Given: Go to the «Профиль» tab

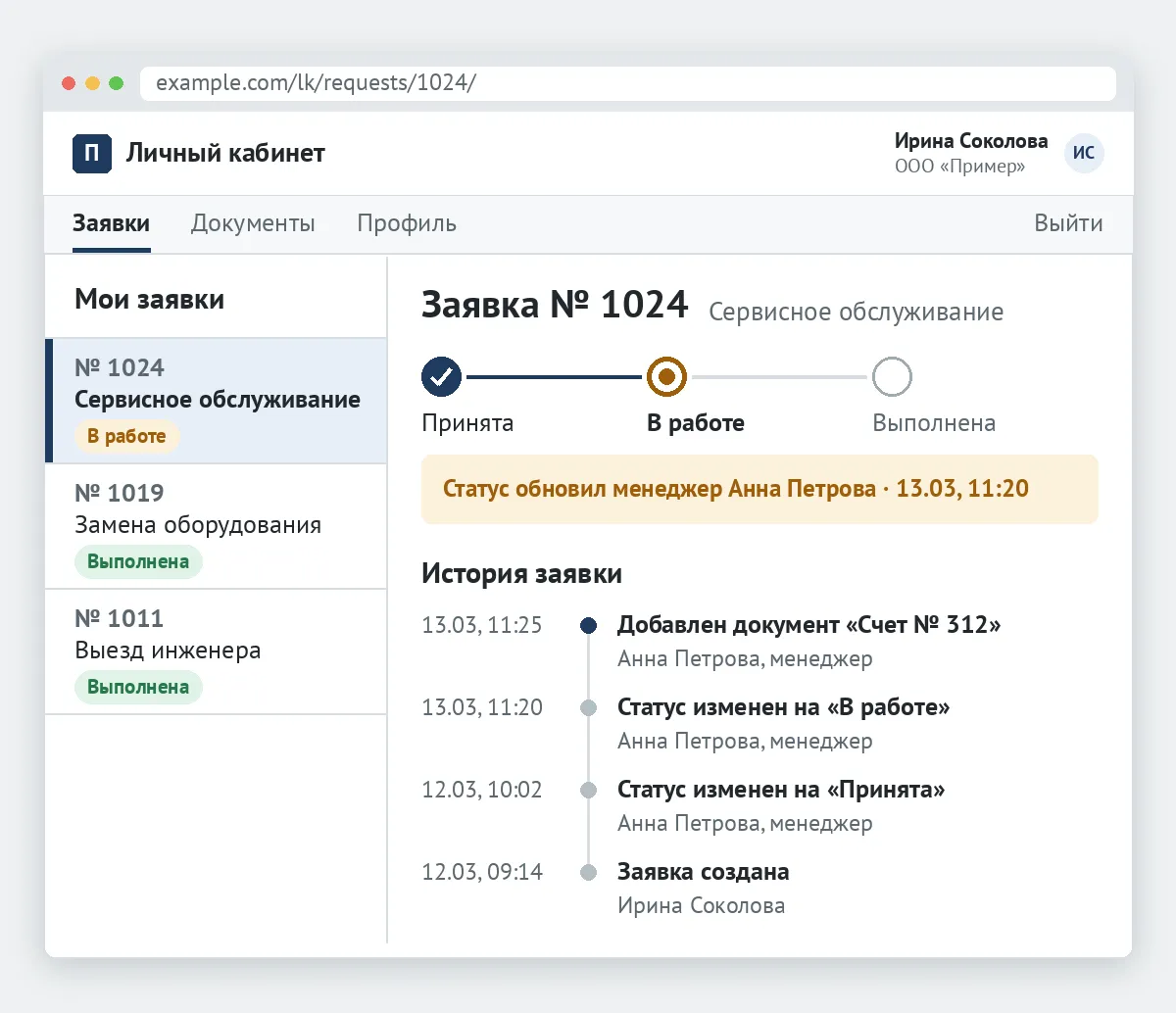Looking at the screenshot, I should pyautogui.click(x=407, y=223).
